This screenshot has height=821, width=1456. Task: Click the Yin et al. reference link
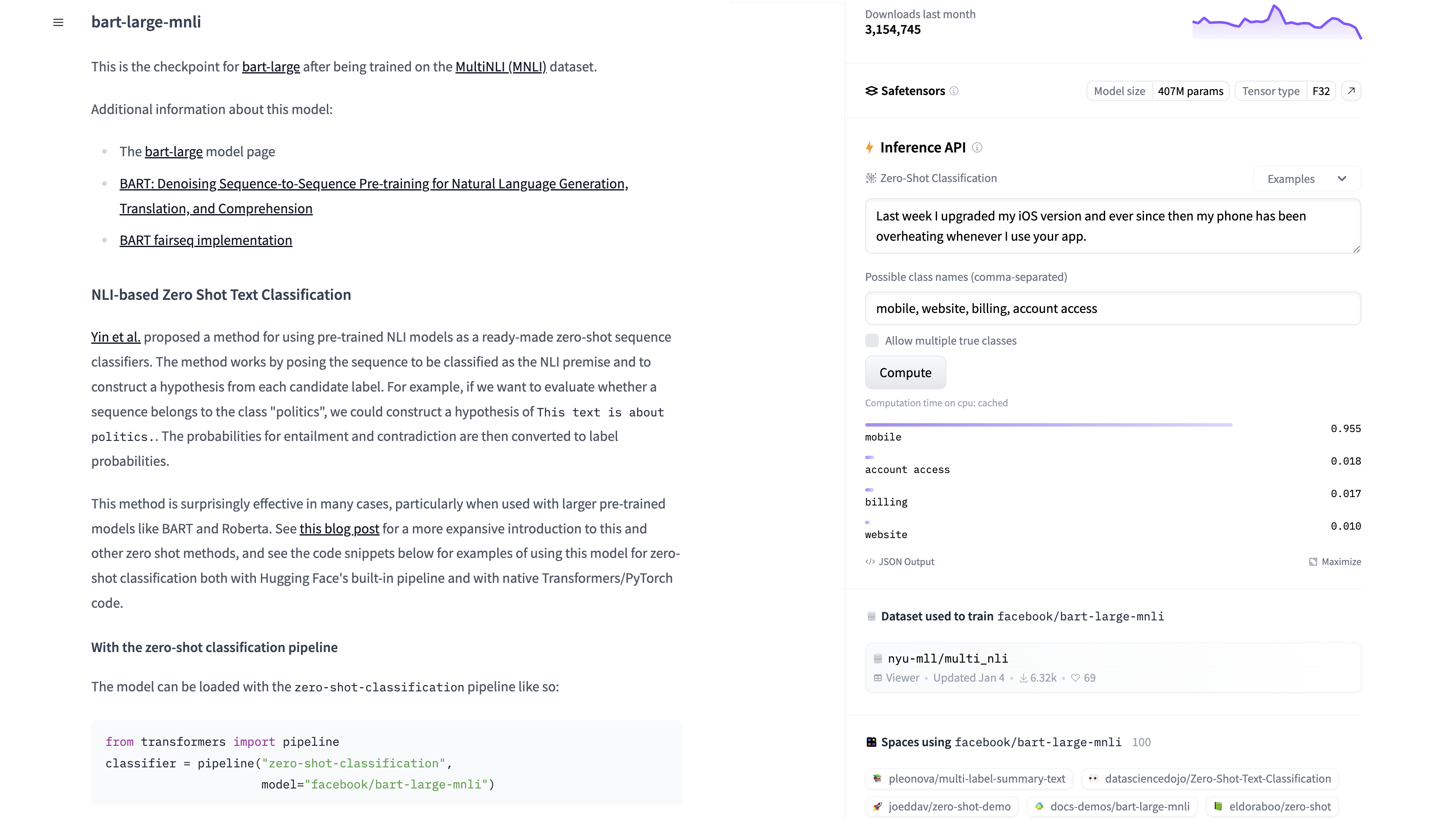coord(115,337)
